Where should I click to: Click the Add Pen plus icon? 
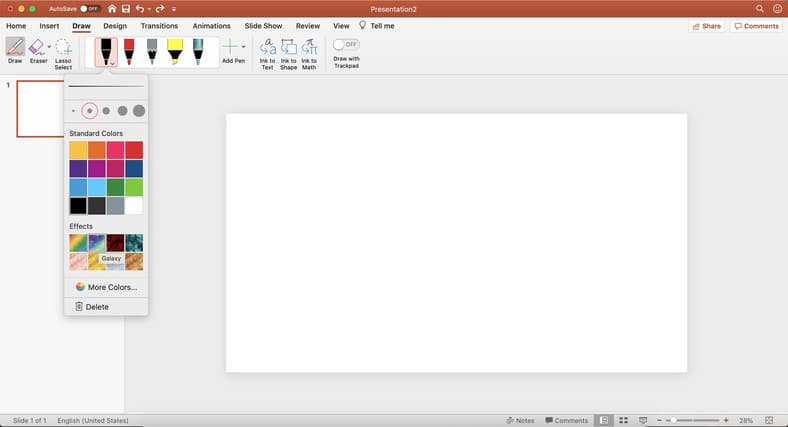(230, 47)
